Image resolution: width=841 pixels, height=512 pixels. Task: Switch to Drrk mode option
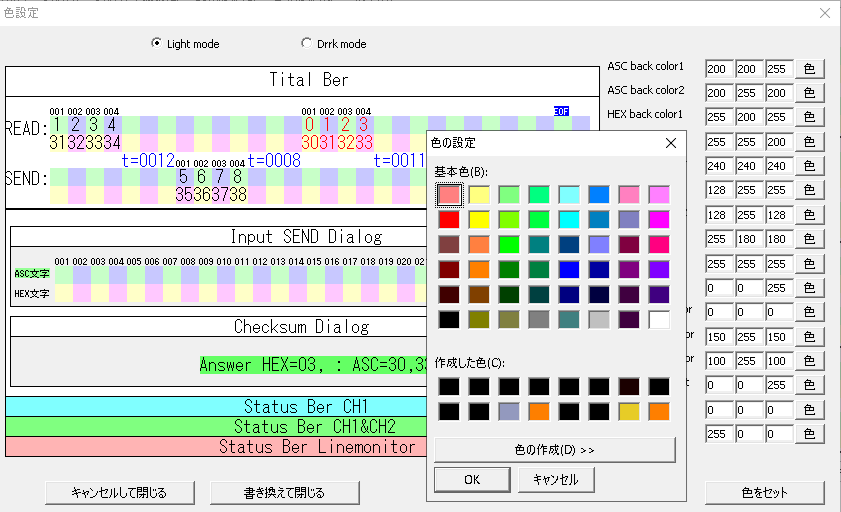tap(307, 44)
